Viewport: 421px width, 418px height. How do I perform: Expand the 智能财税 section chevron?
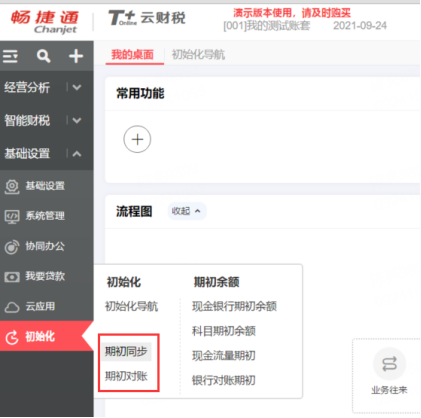pos(77,120)
